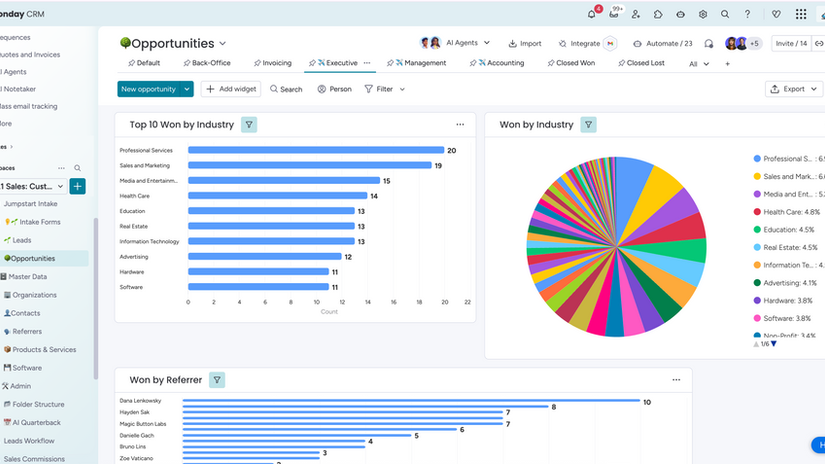The image size is (825, 464).
Task: Click the Search button in board toolbar
Action: [286, 89]
